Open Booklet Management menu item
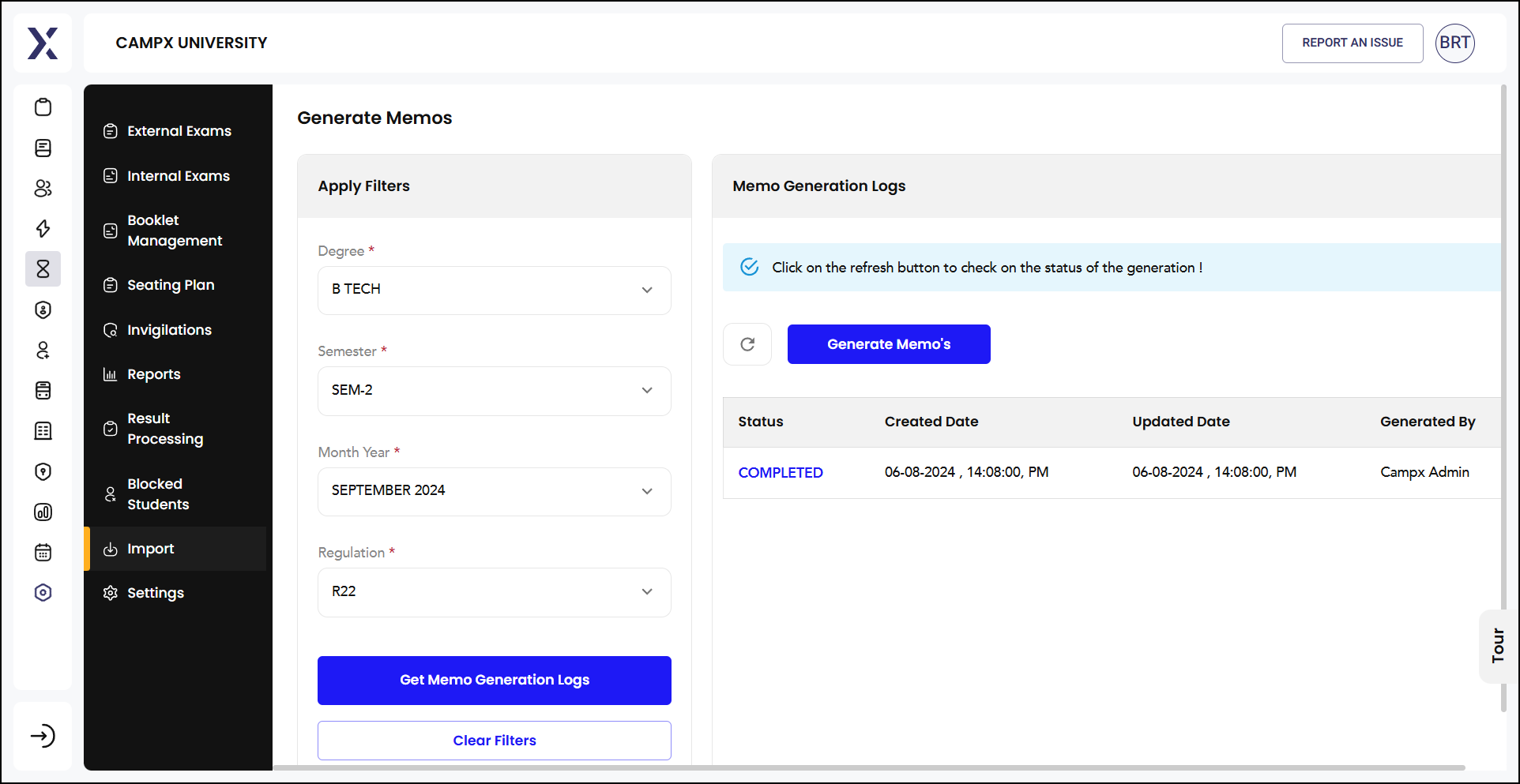This screenshot has width=1520, height=784. tap(175, 231)
